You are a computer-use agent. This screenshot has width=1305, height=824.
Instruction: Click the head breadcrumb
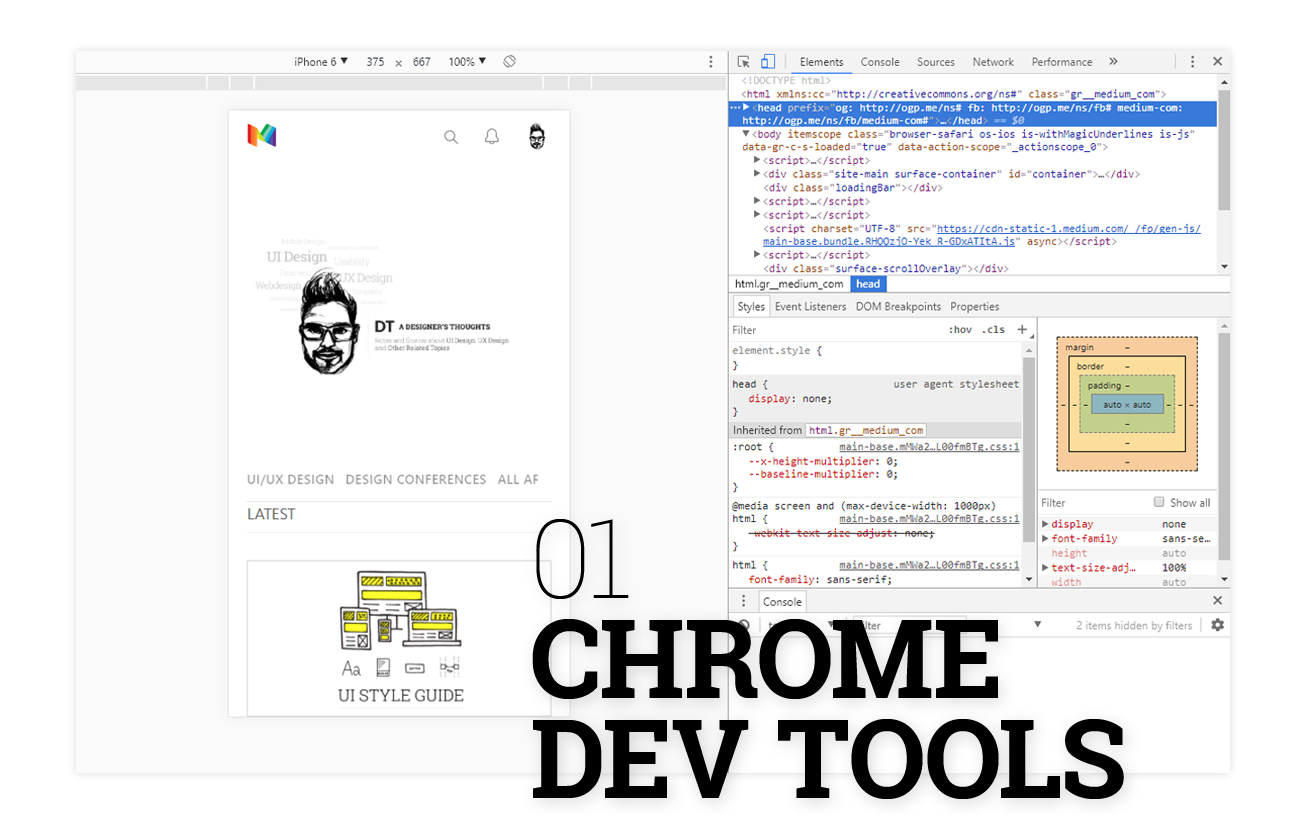tap(868, 284)
